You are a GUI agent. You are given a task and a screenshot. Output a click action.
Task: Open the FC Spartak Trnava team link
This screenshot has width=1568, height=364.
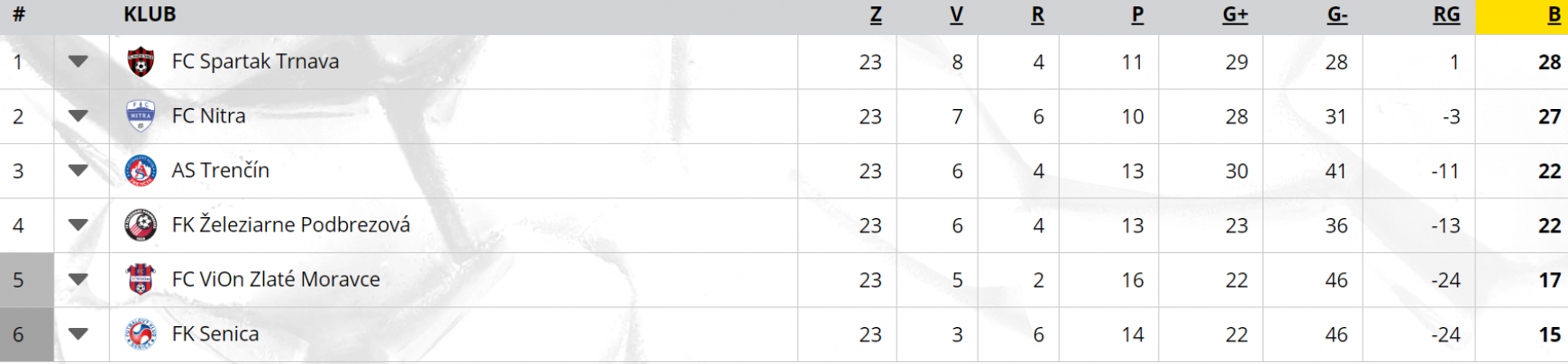(256, 61)
